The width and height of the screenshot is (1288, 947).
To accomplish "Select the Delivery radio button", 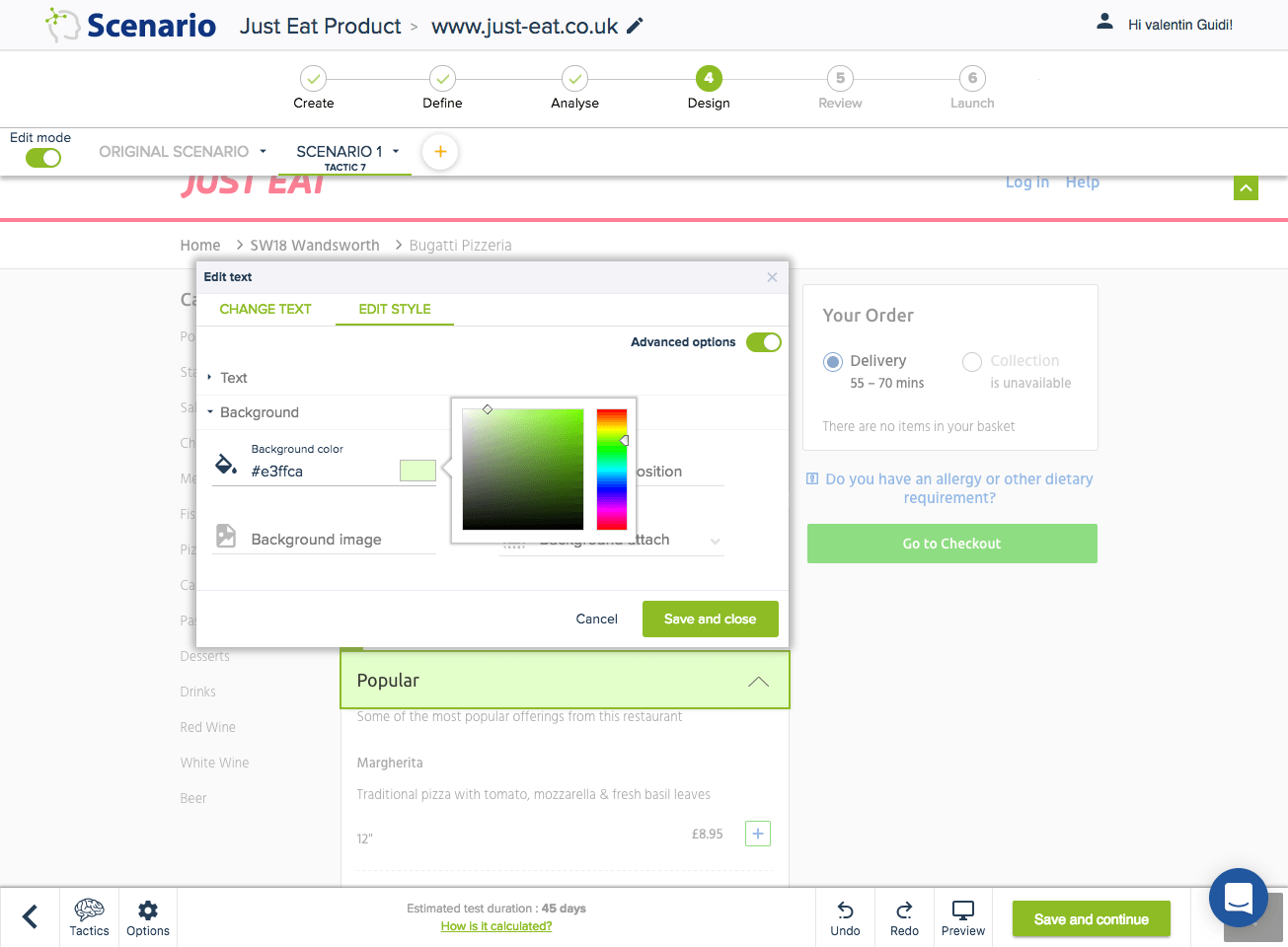I will 833,362.
